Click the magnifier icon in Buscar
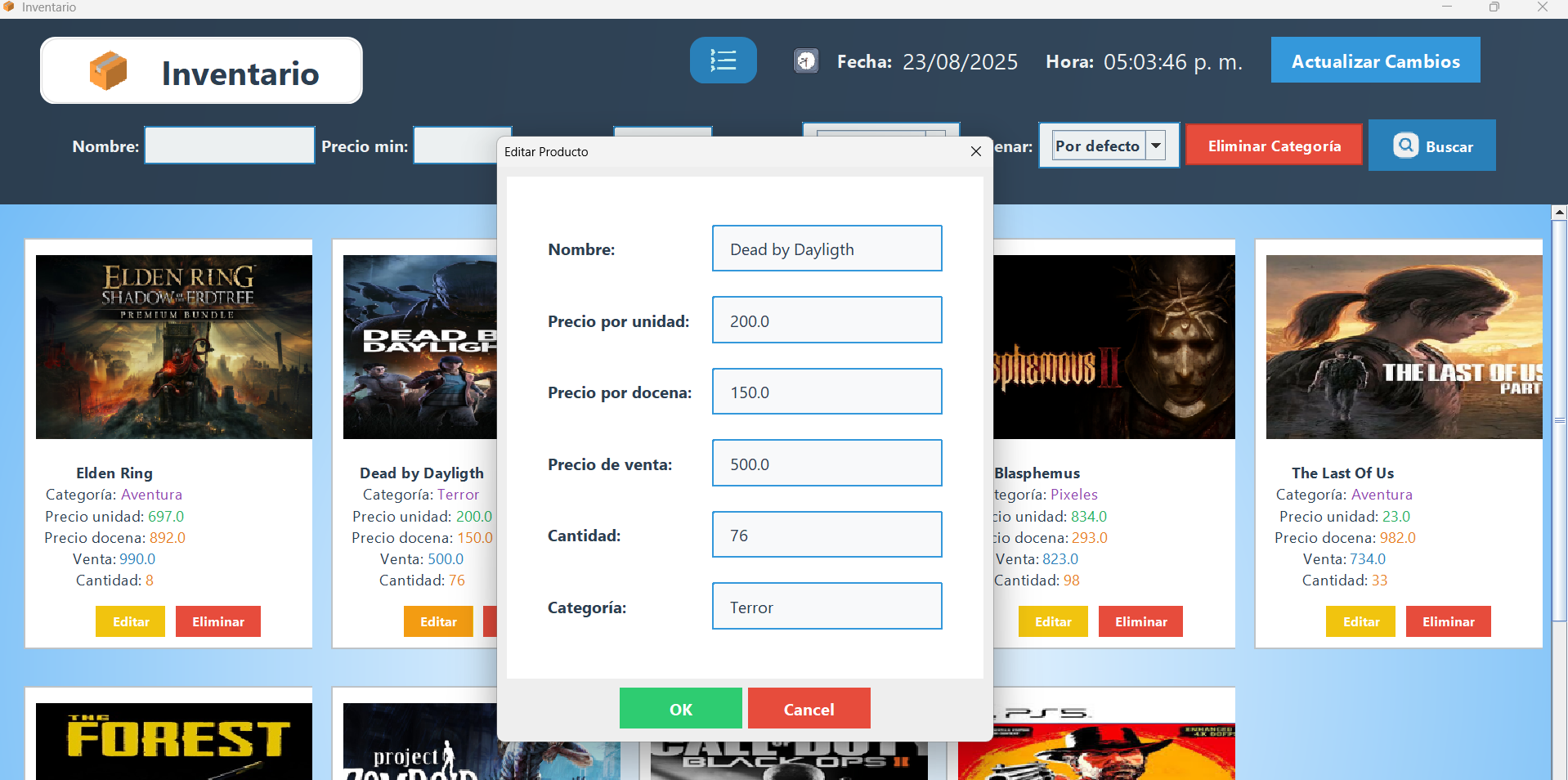The height and width of the screenshot is (780, 1568). pyautogui.click(x=1405, y=146)
